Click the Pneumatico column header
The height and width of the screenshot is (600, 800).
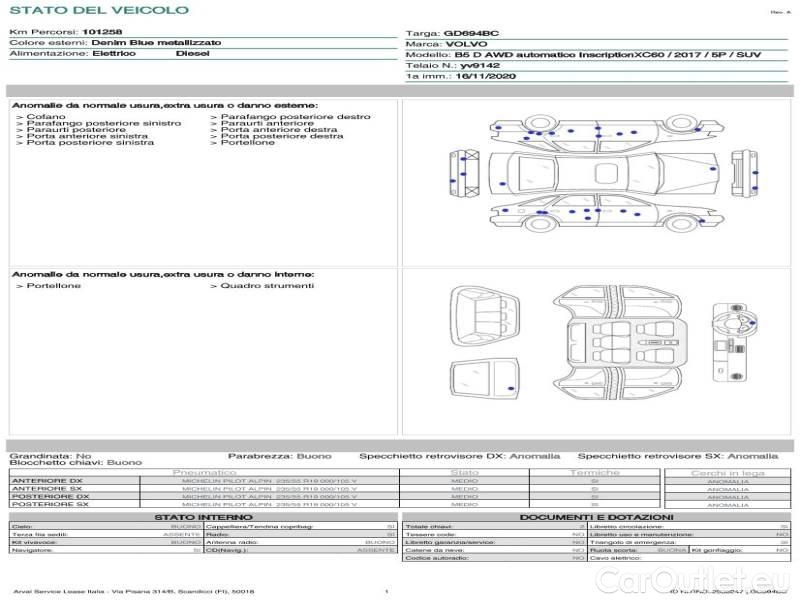(x=204, y=472)
